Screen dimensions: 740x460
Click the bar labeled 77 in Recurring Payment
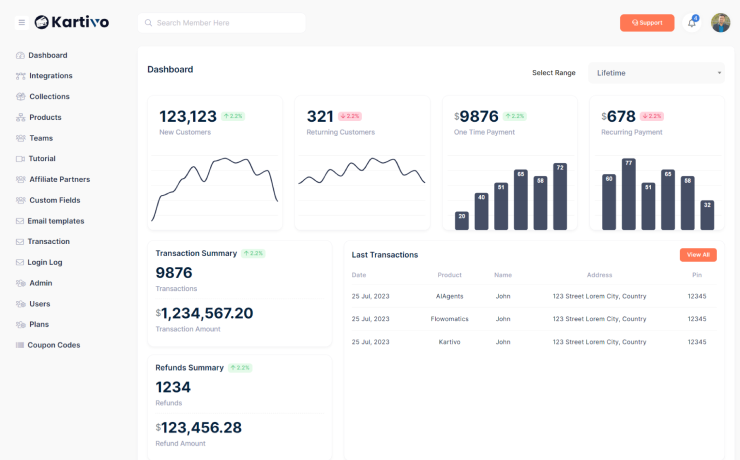click(628, 194)
